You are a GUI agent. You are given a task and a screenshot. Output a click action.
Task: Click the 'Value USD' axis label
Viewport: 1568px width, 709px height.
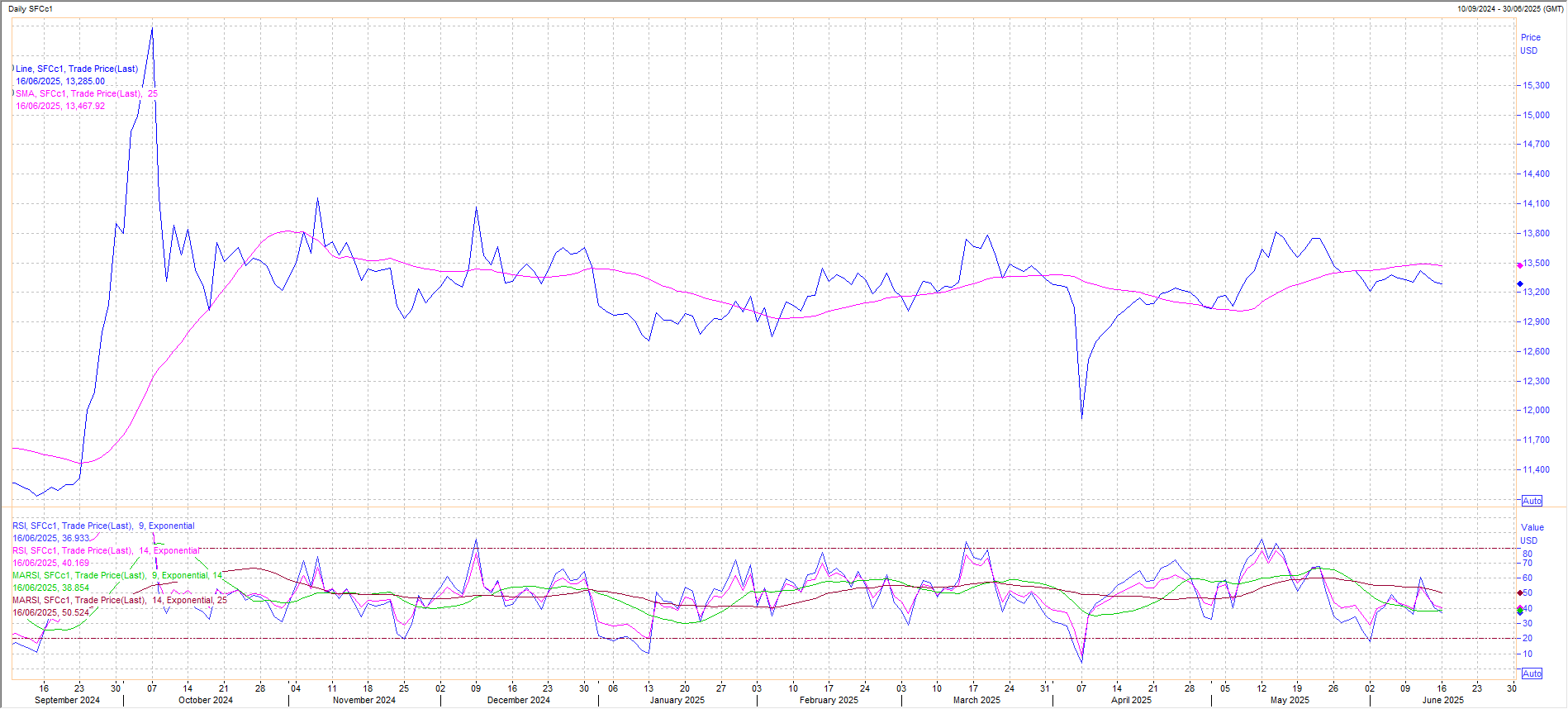coord(1532,534)
